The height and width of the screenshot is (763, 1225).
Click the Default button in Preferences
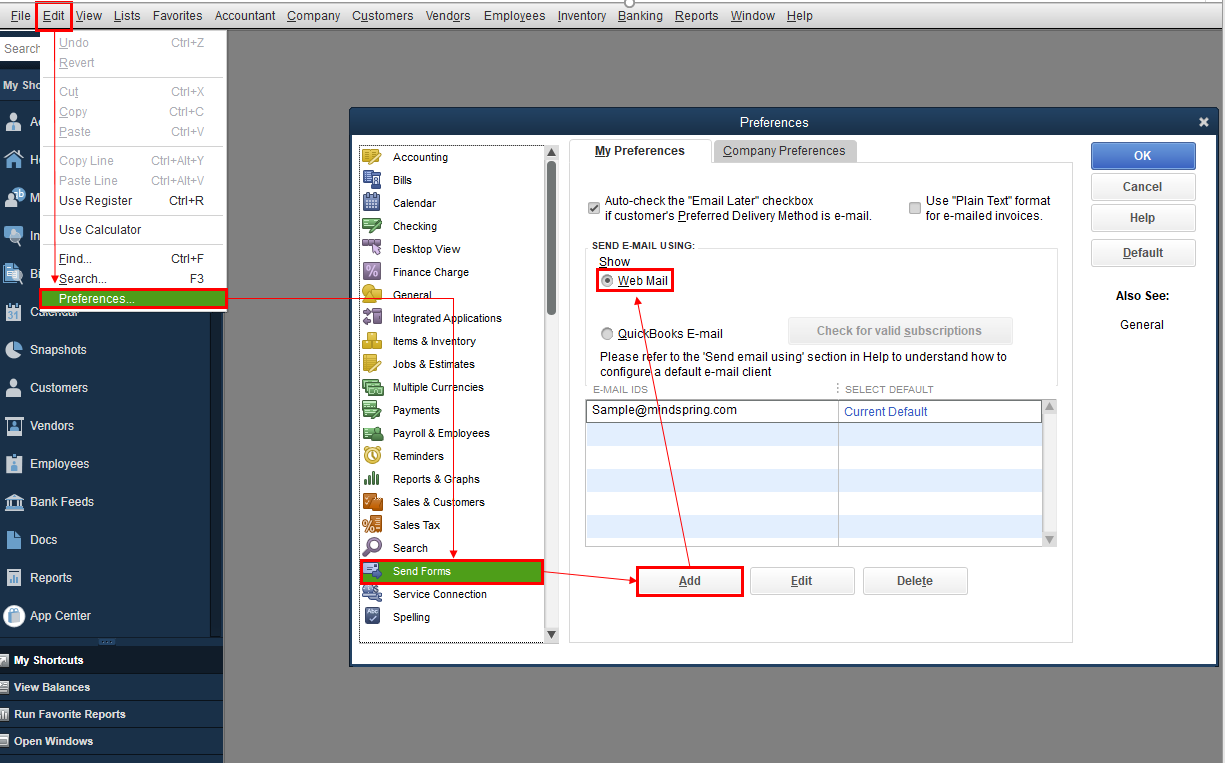pyautogui.click(x=1143, y=253)
